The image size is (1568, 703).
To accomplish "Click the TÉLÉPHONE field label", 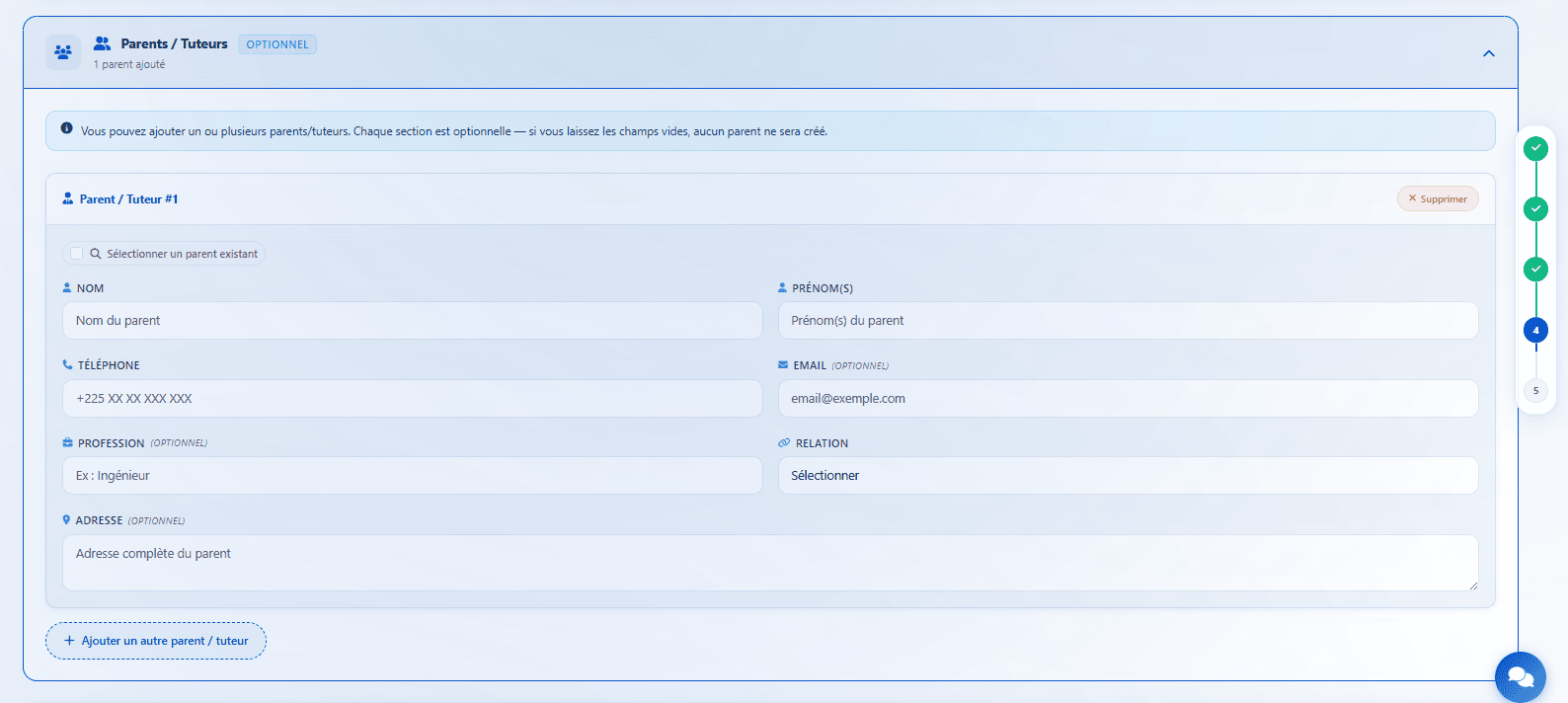I will click(x=109, y=365).
